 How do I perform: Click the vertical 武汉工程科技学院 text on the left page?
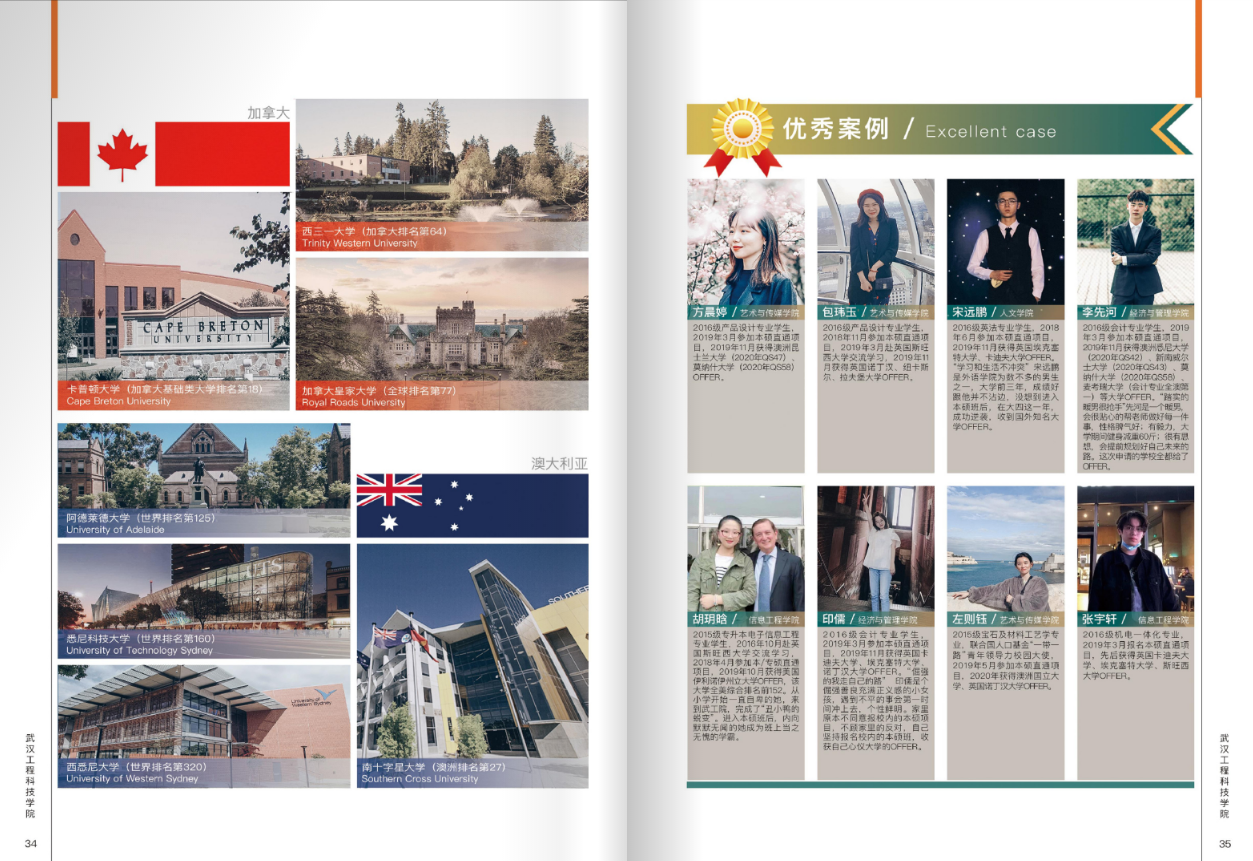click(x=31, y=776)
